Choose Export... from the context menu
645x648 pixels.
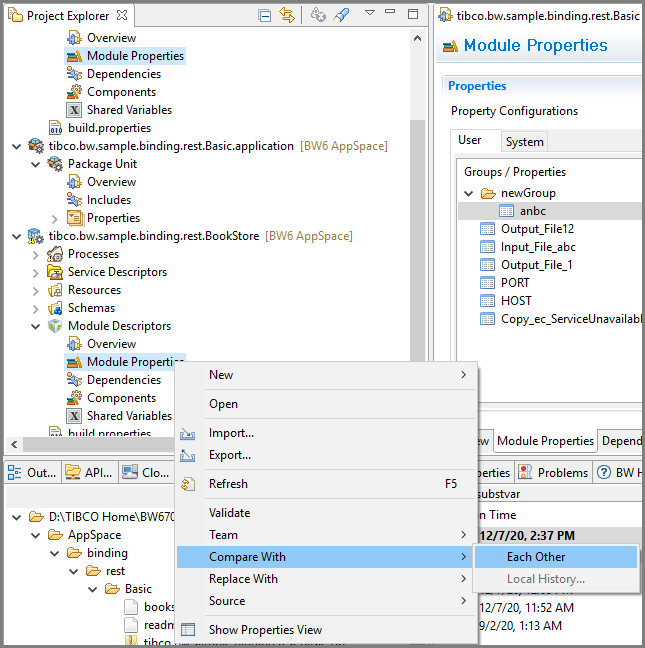[x=326, y=455]
